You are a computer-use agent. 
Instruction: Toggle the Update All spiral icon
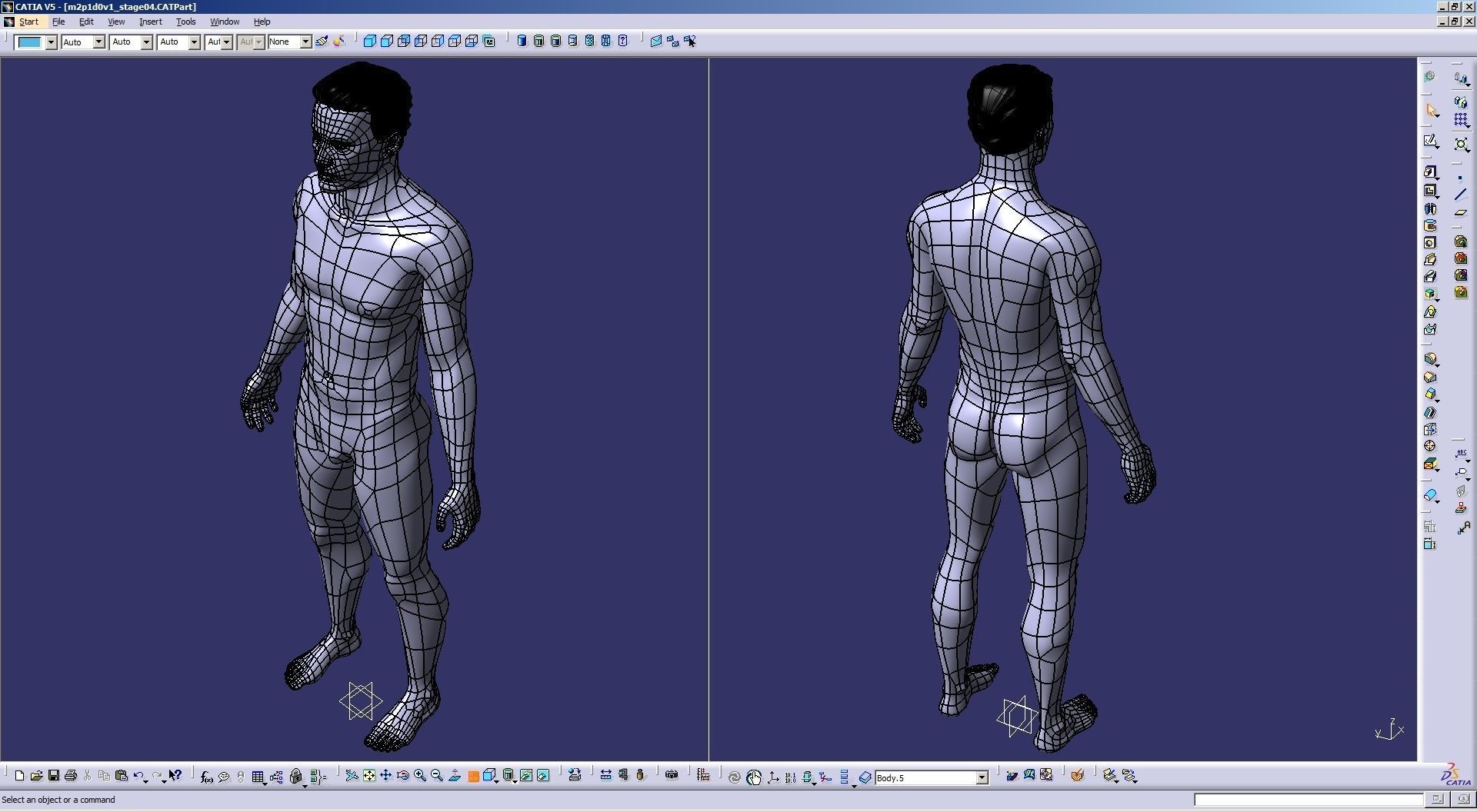point(735,778)
